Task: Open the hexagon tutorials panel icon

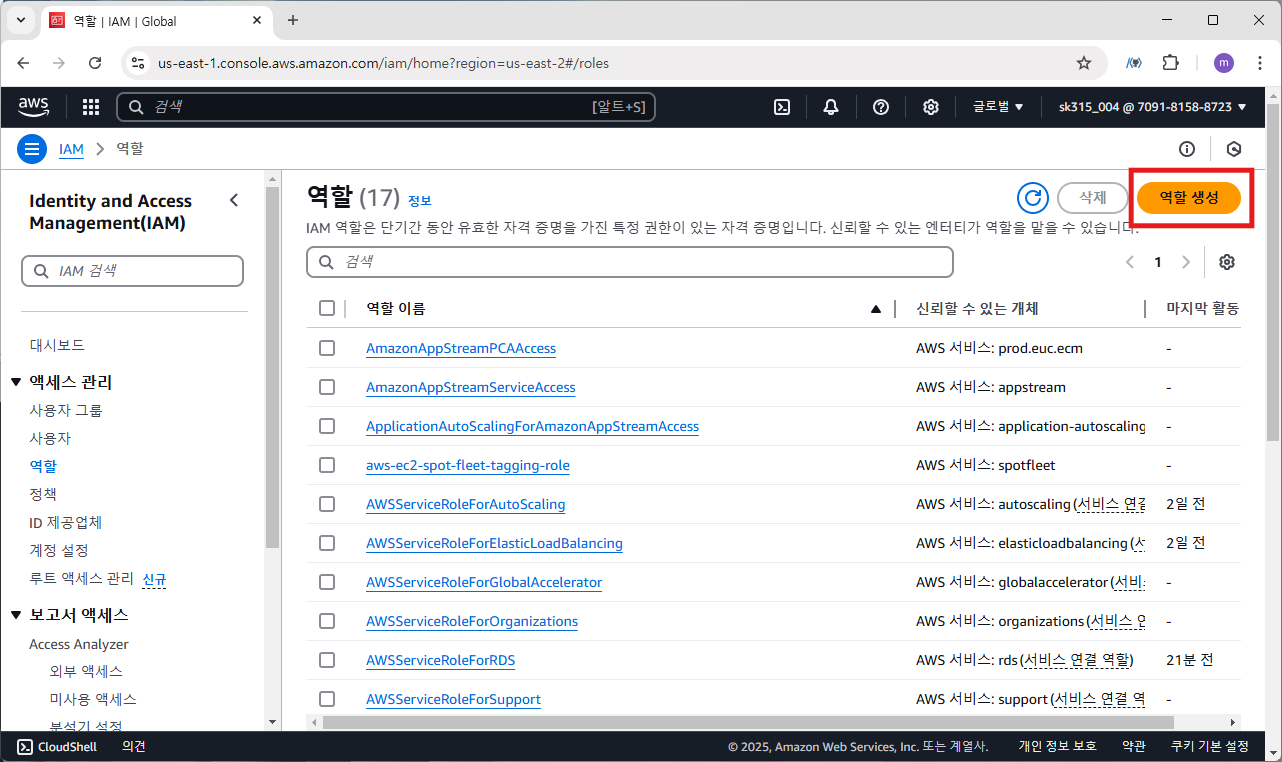Action: tap(1234, 149)
